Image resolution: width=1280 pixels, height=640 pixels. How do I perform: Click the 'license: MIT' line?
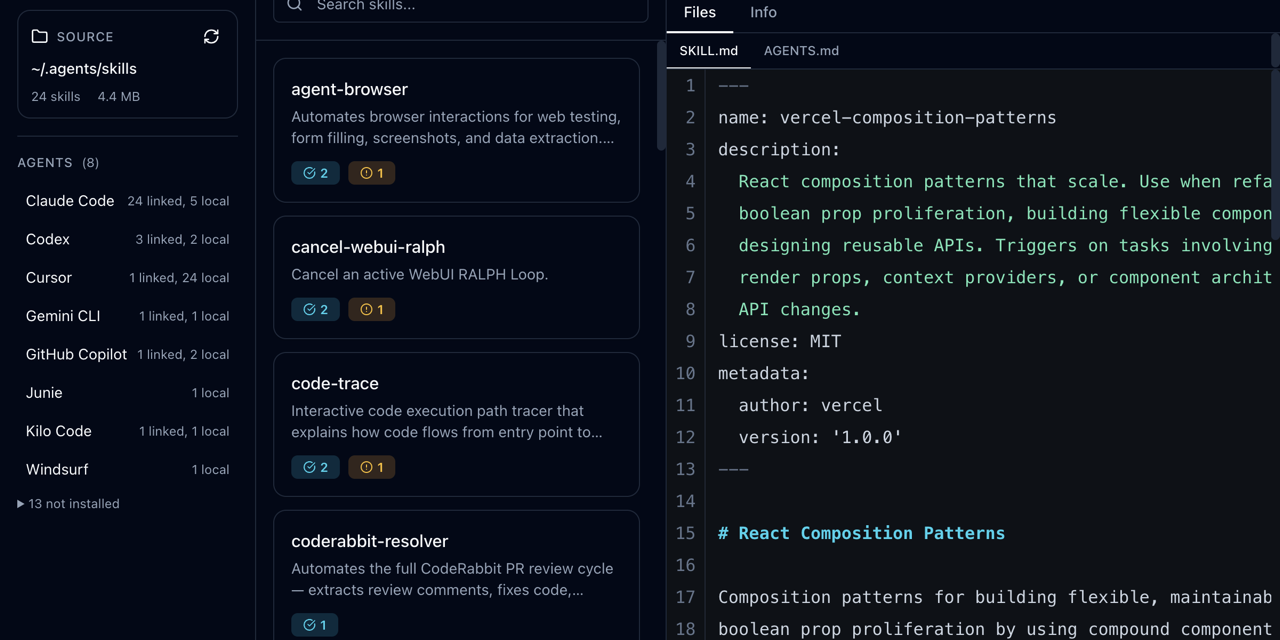tap(780, 342)
